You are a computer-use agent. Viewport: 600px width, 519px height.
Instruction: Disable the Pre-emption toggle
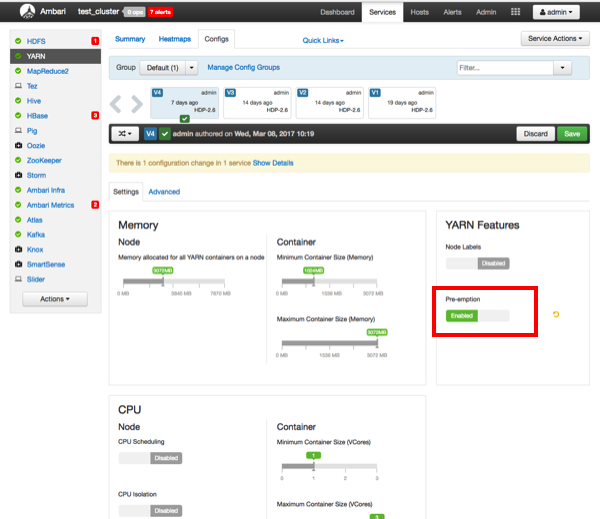point(477,316)
